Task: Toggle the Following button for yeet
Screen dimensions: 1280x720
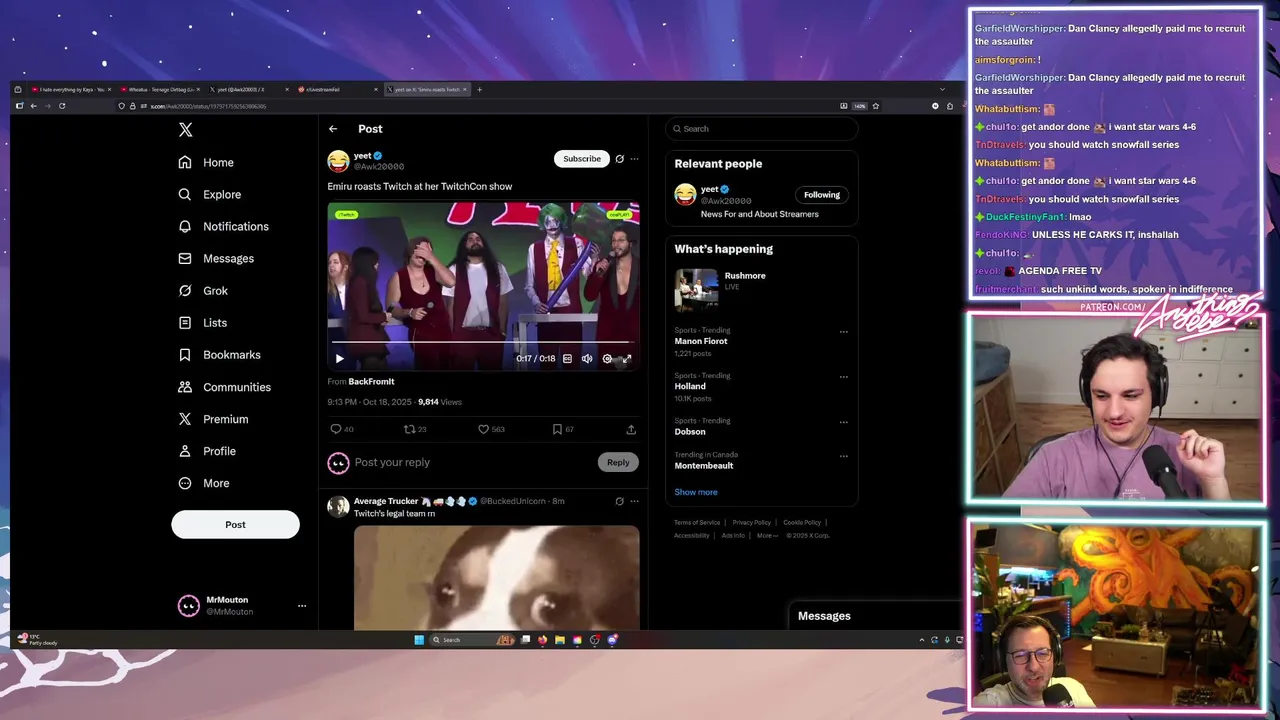Action: pos(822,195)
